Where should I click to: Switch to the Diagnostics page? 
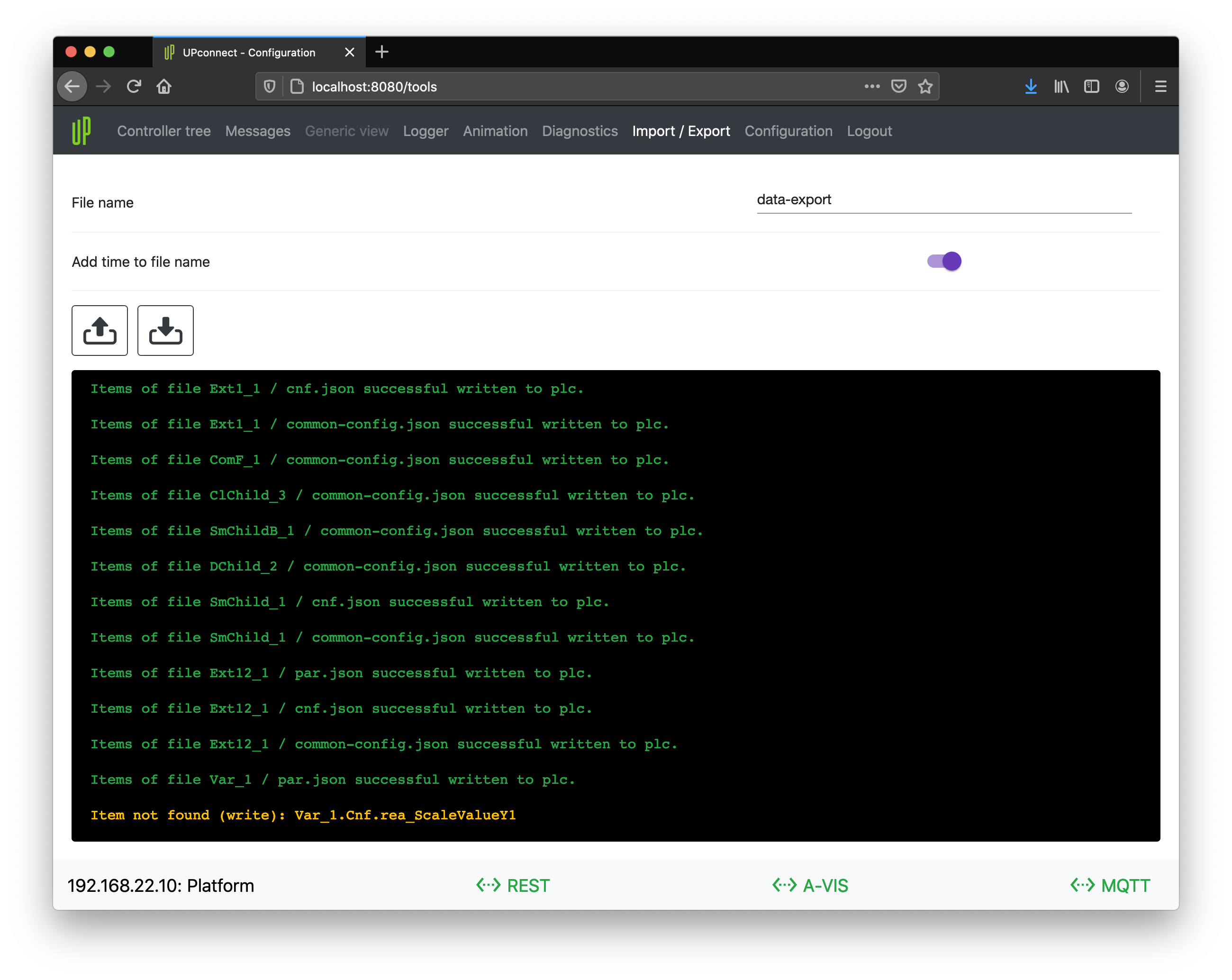pos(580,131)
